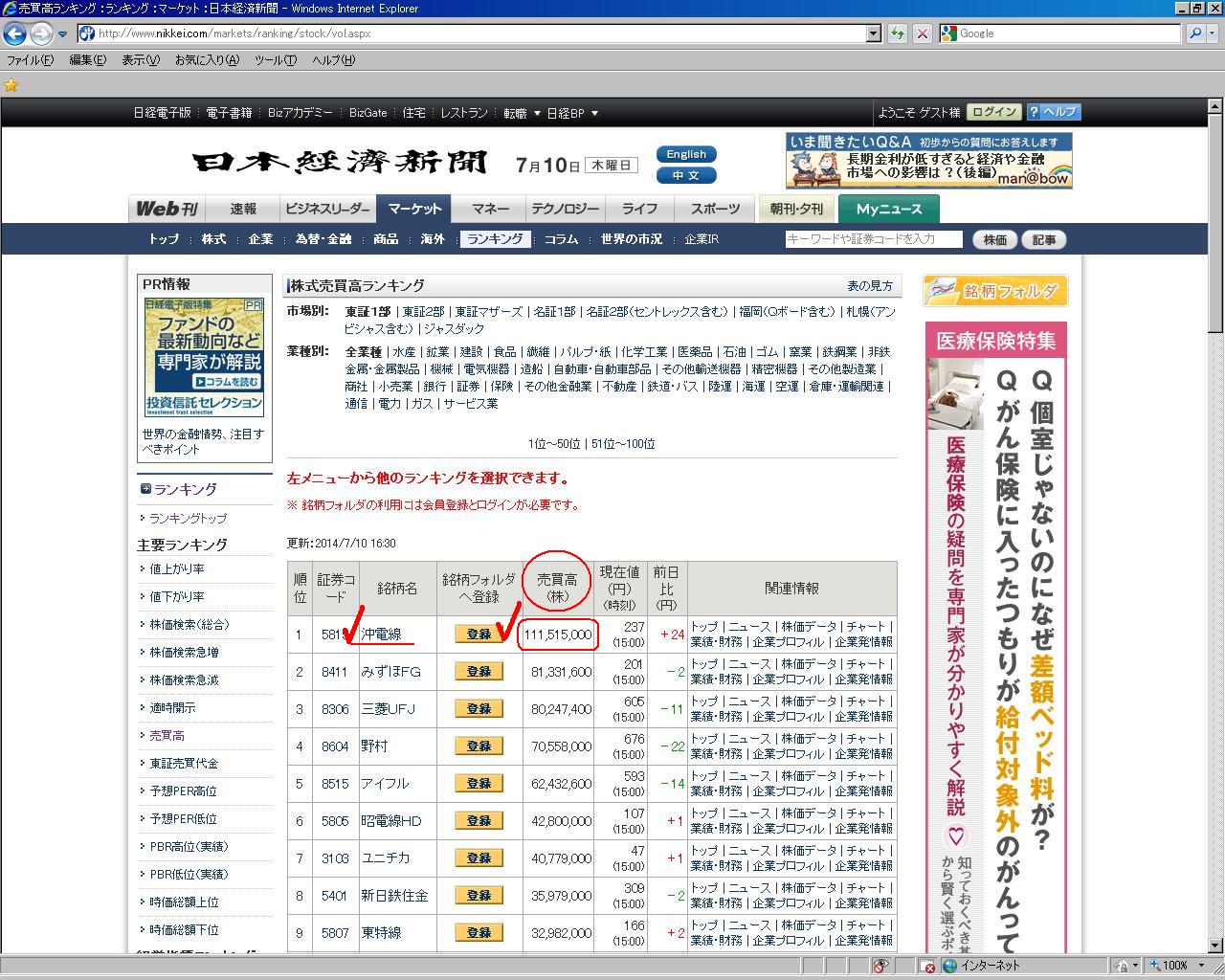Image resolution: width=1225 pixels, height=980 pixels.
Task: Click the いま聞きたいQ&A banner image
Action: click(928, 161)
